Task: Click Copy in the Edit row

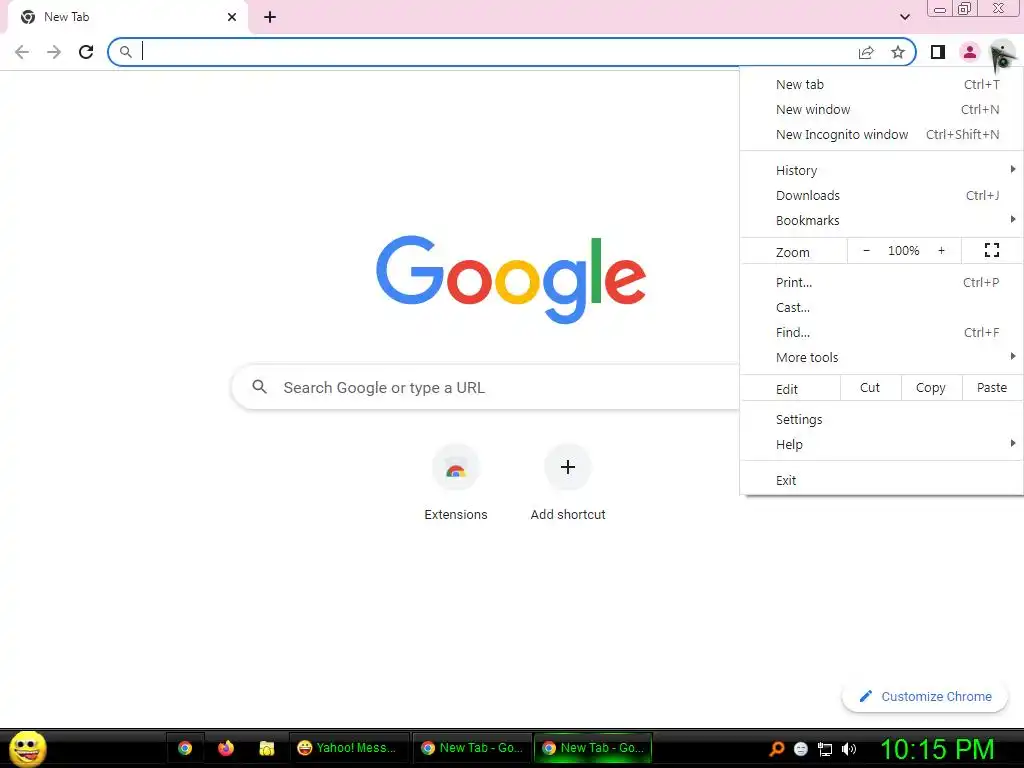Action: pyautogui.click(x=931, y=388)
